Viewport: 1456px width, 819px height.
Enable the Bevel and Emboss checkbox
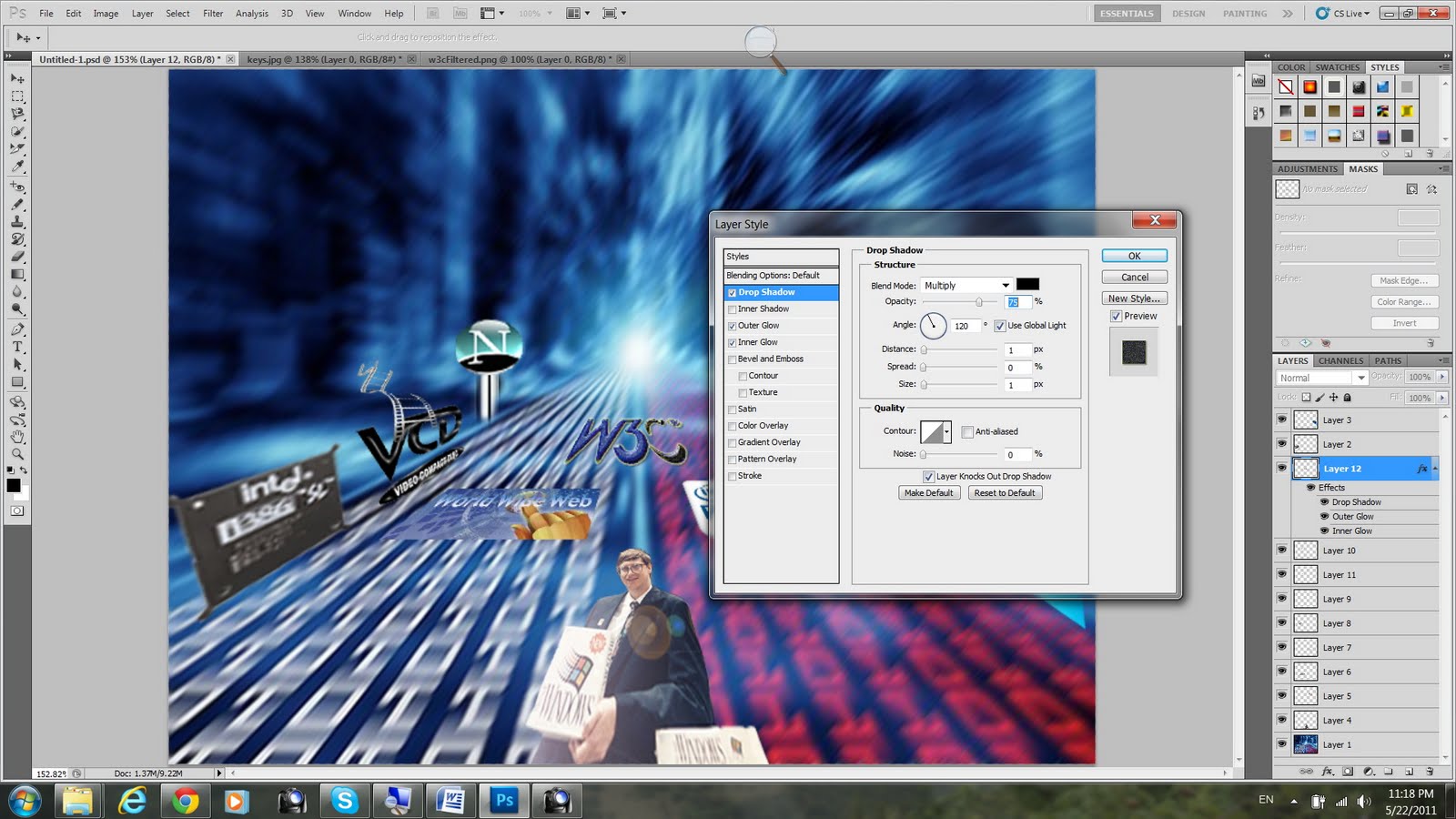(x=733, y=359)
